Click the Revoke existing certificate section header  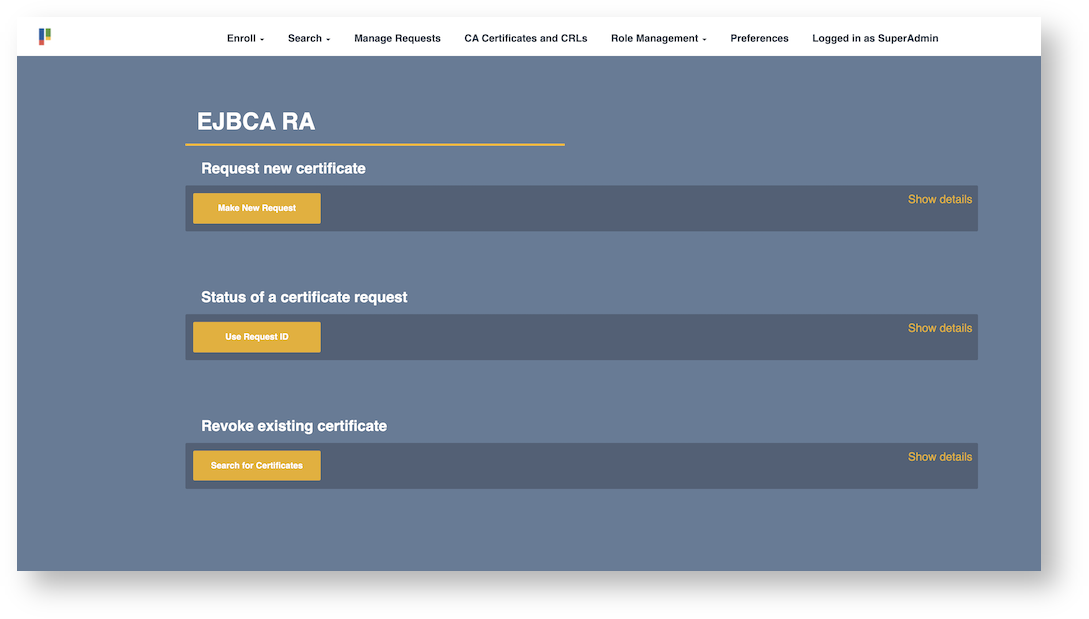[x=293, y=425]
